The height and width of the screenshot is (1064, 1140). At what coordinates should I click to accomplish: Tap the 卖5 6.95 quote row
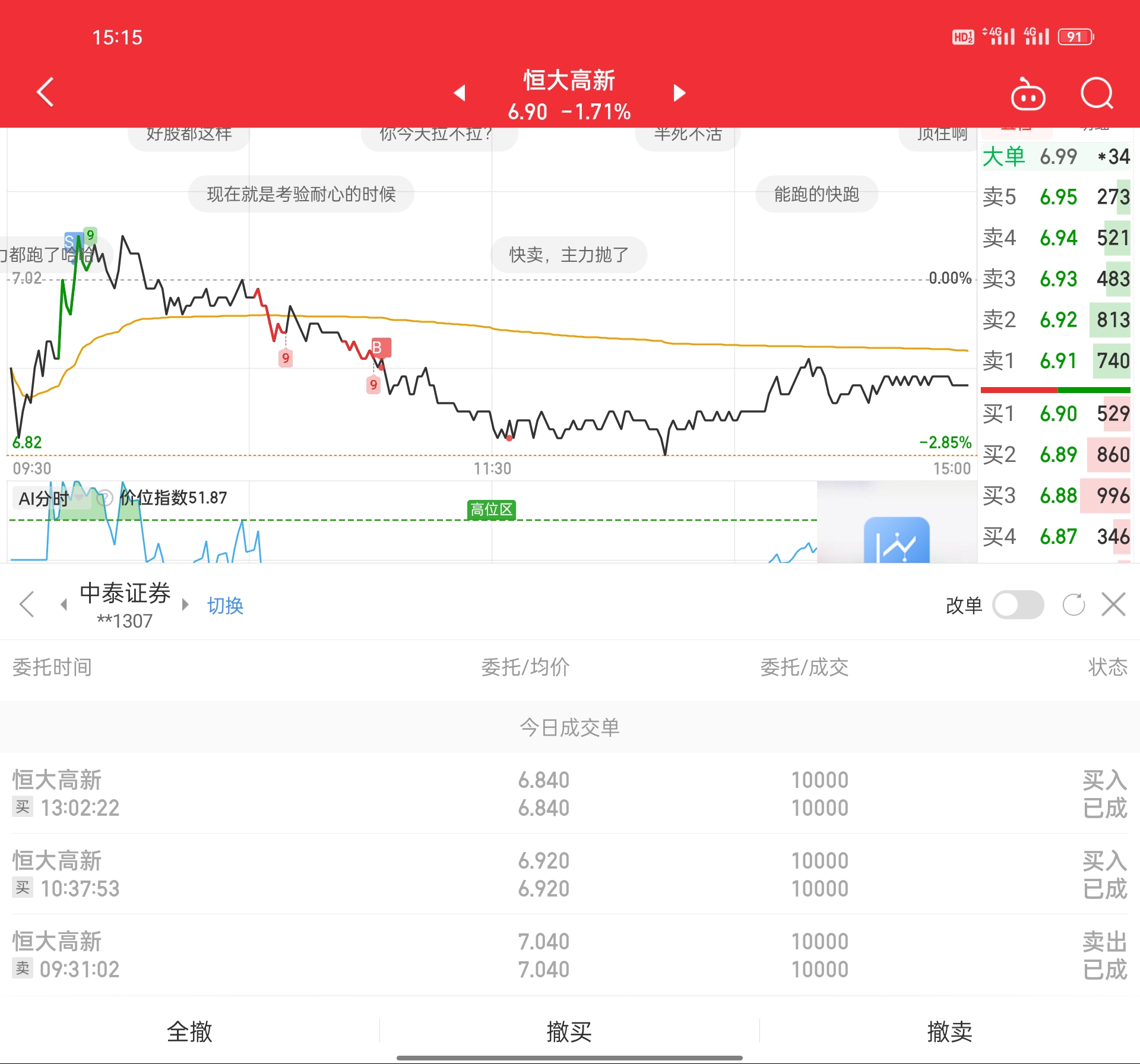point(1056,197)
